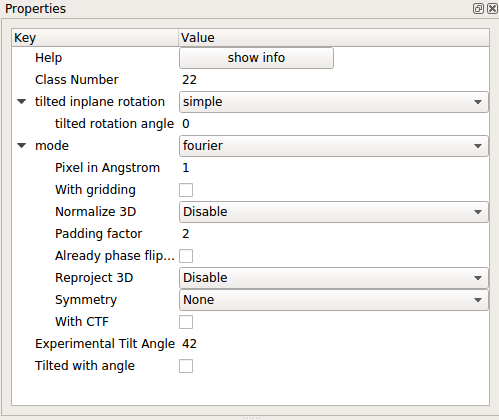Select the Class Number value 22
This screenshot has height=420, width=499.
[189, 80]
